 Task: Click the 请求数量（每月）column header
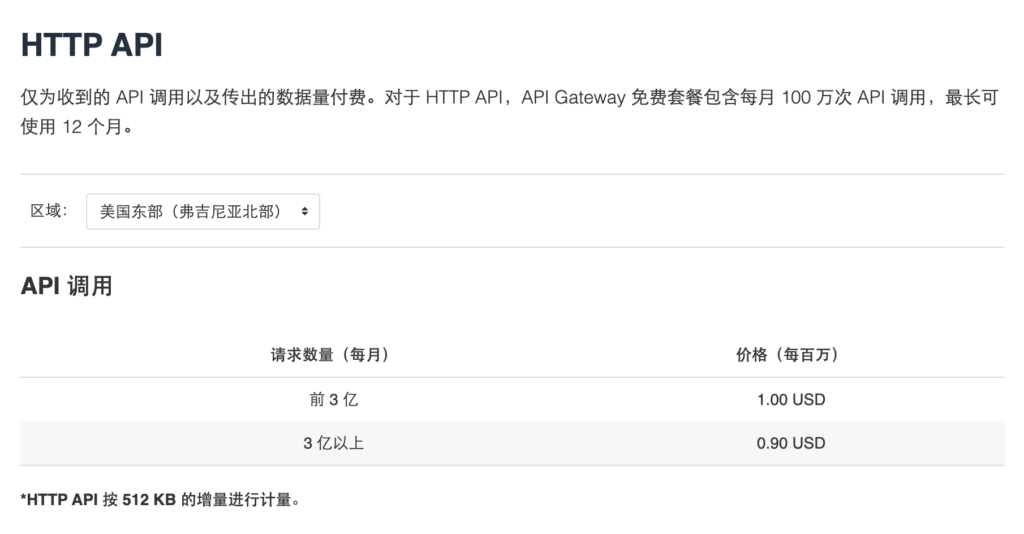(x=329, y=354)
